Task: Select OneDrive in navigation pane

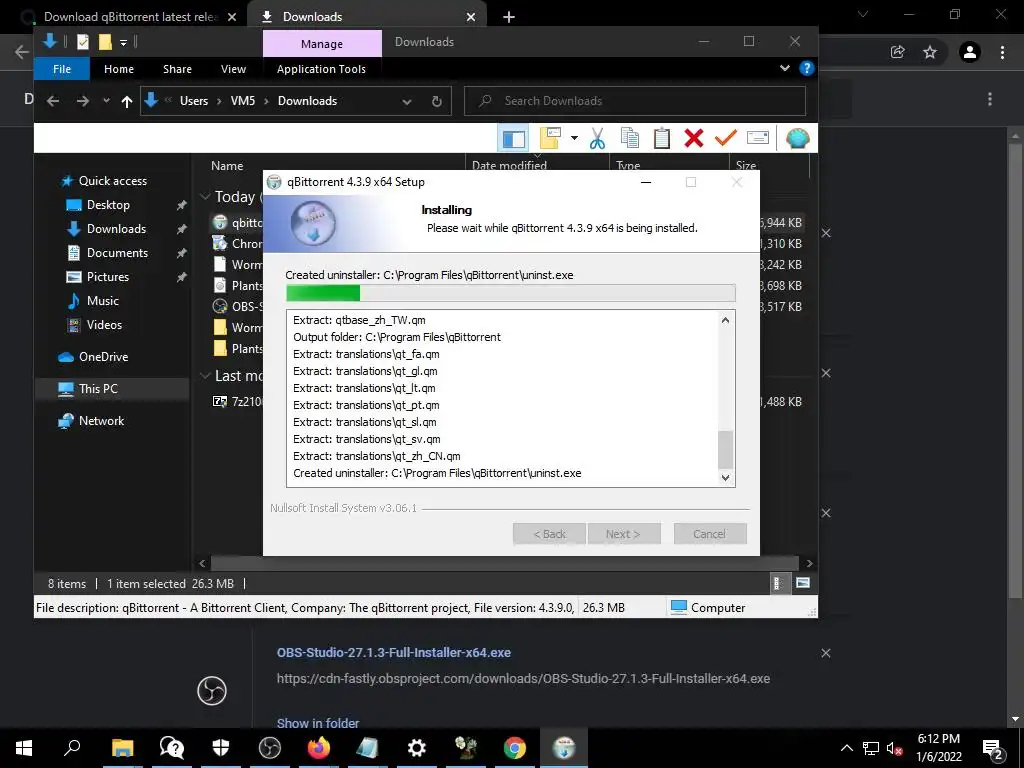Action: pyautogui.click(x=103, y=357)
